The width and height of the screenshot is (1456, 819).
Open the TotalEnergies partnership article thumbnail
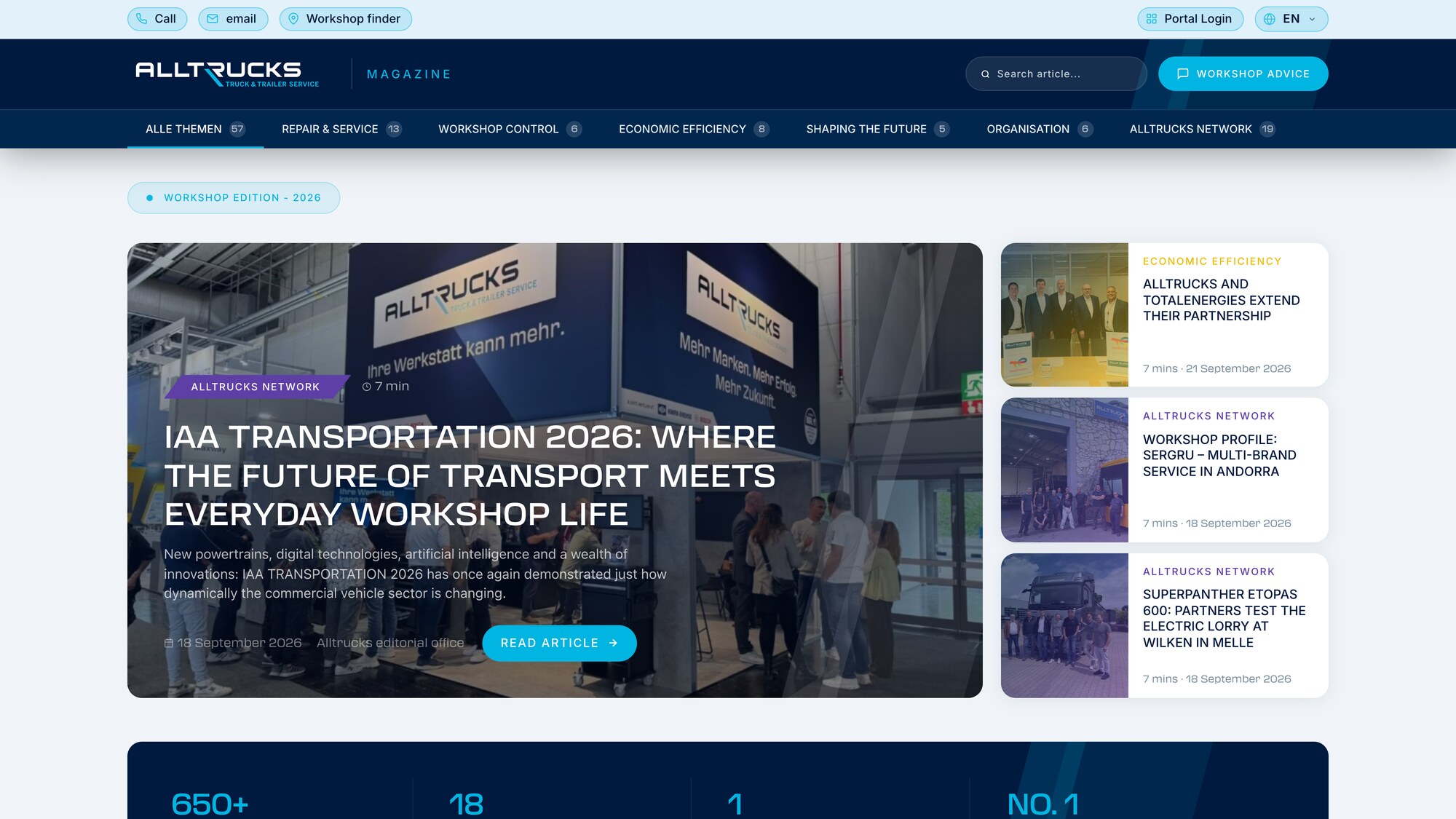pos(1064,314)
